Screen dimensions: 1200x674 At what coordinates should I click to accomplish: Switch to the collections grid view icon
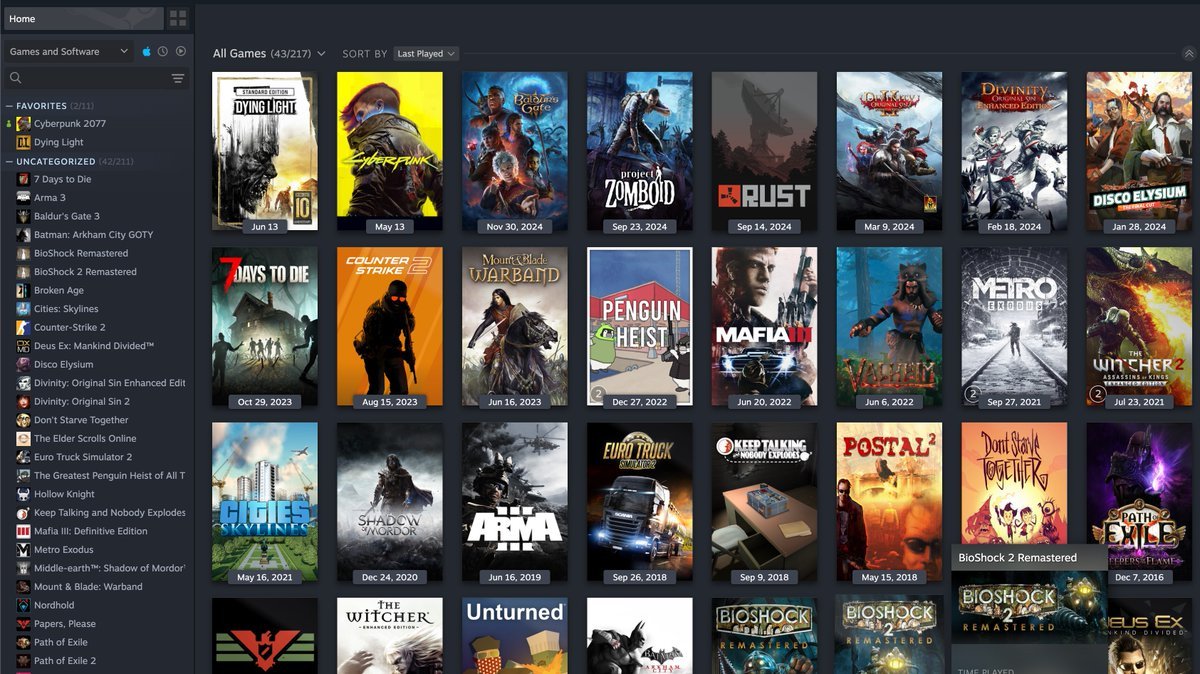178,18
